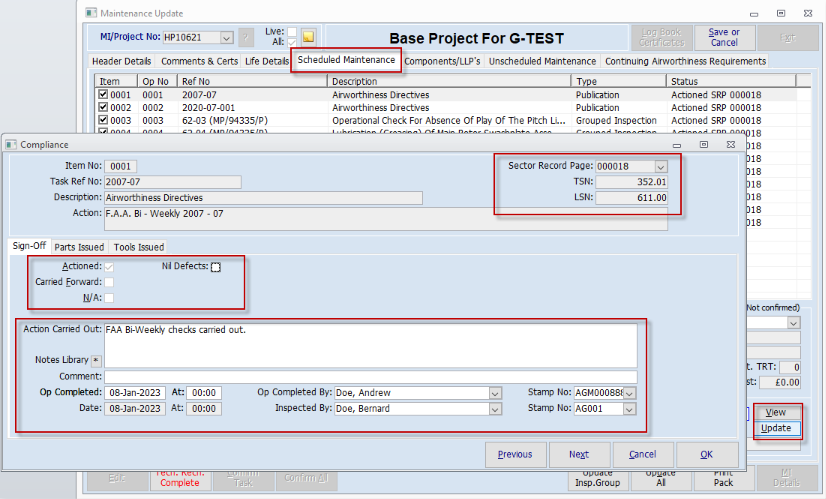Viewport: 826px width, 499px height.
Task: Open the Notes Library asterisk button
Action: 96,358
